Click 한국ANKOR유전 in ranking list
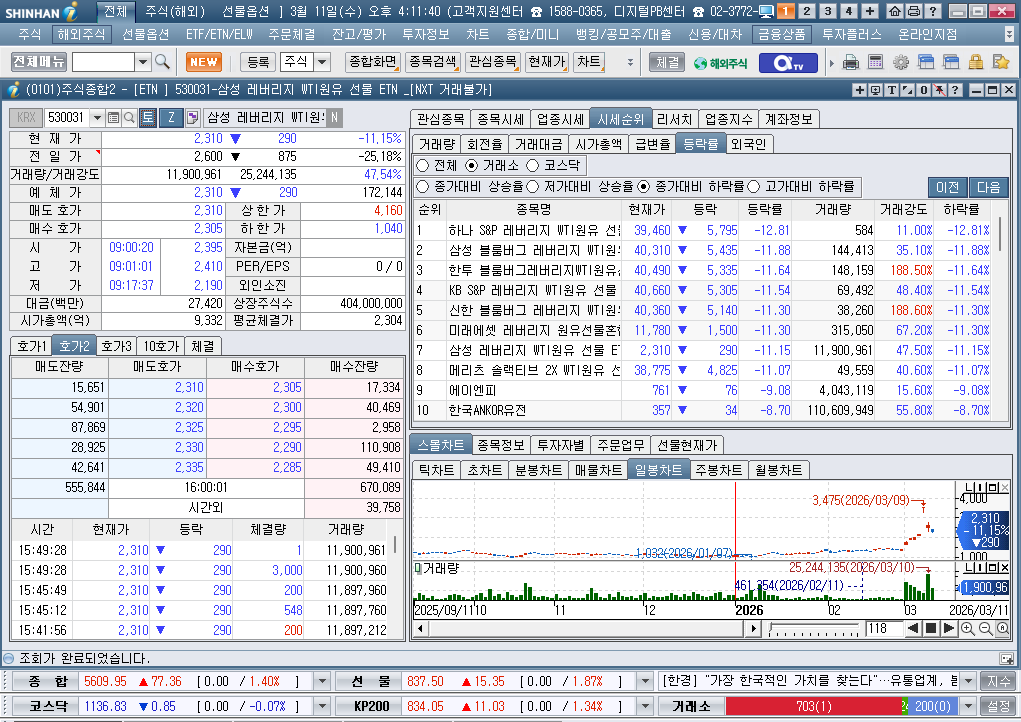 click(x=487, y=411)
